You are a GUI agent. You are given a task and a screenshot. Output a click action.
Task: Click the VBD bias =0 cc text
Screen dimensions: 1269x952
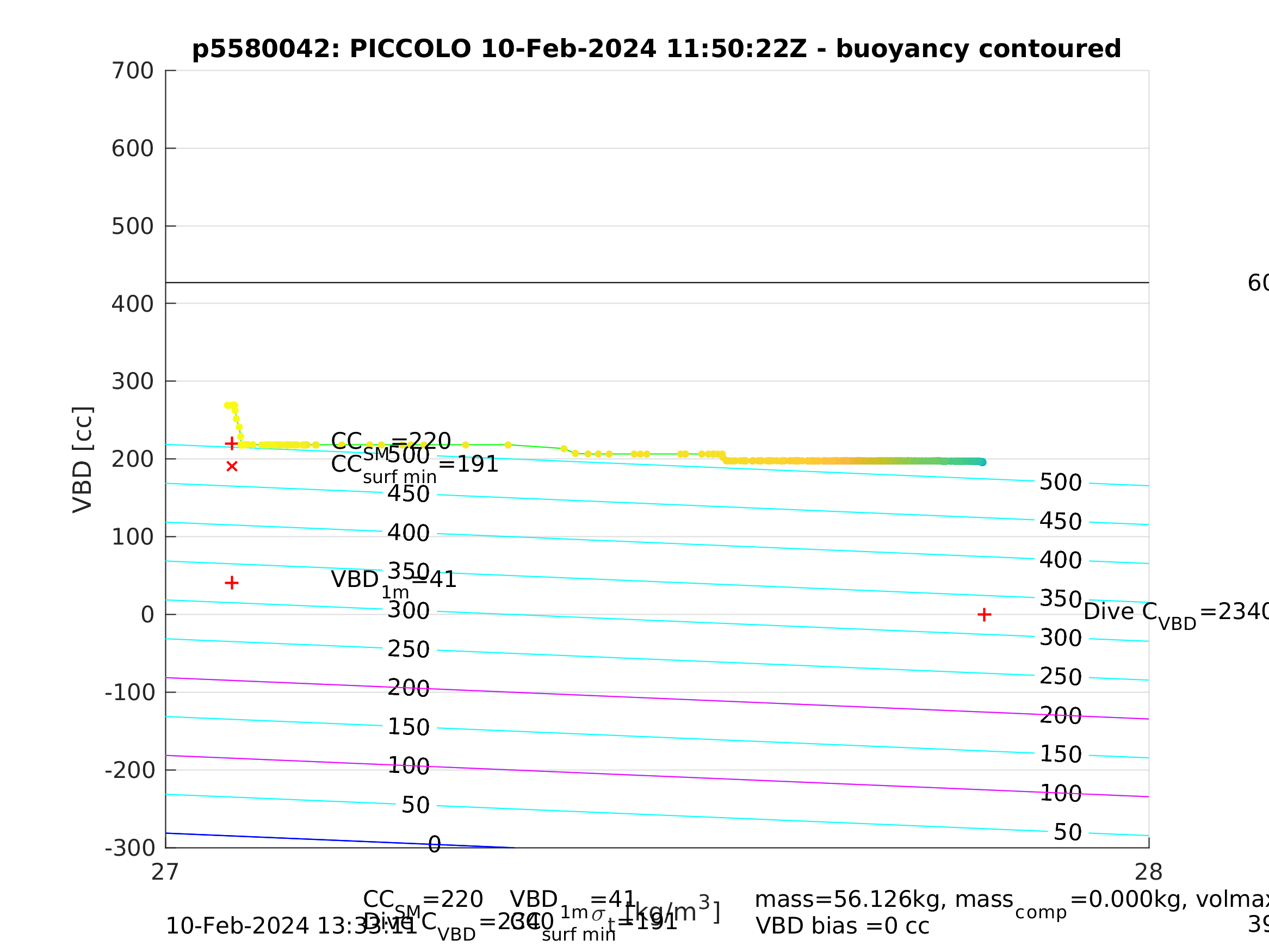point(842,926)
